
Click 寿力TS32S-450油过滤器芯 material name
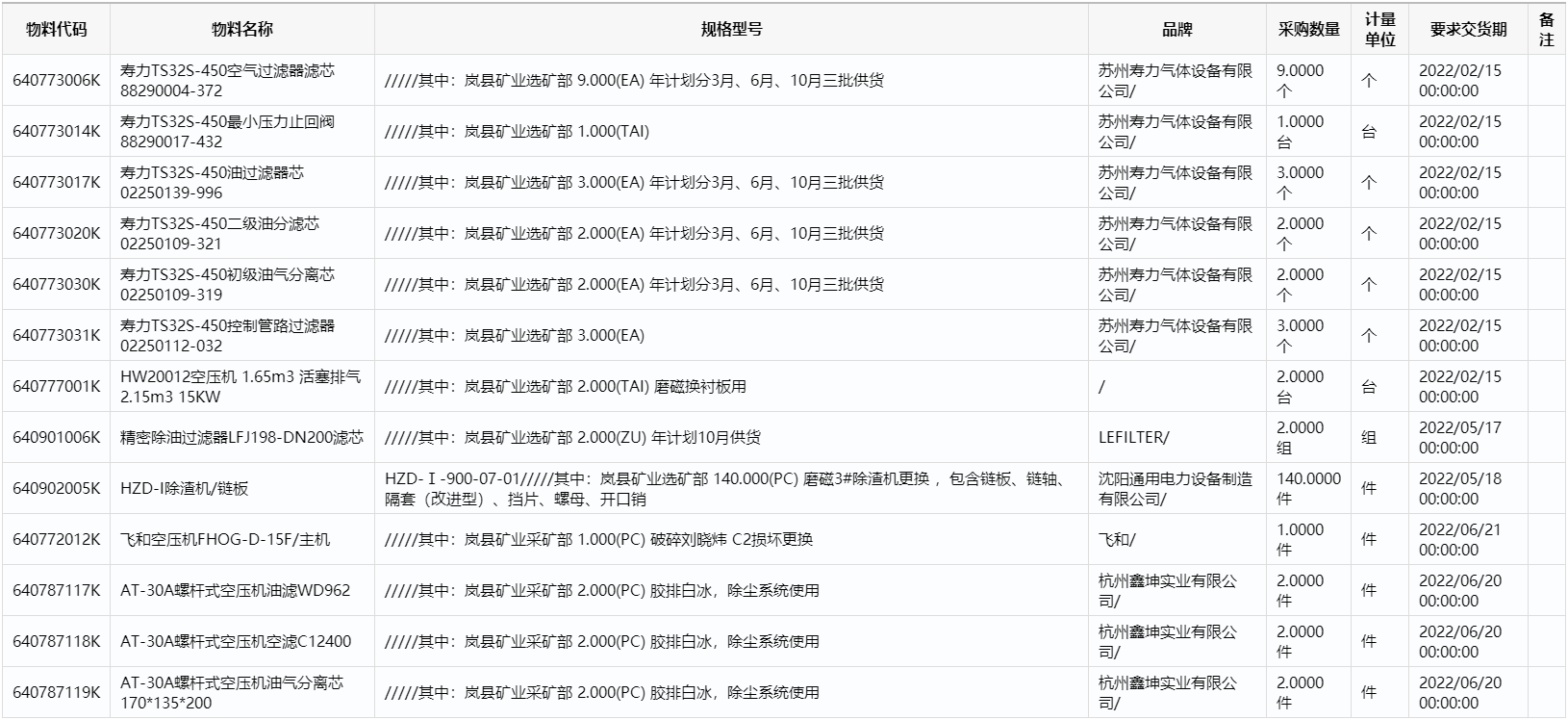[212, 183]
